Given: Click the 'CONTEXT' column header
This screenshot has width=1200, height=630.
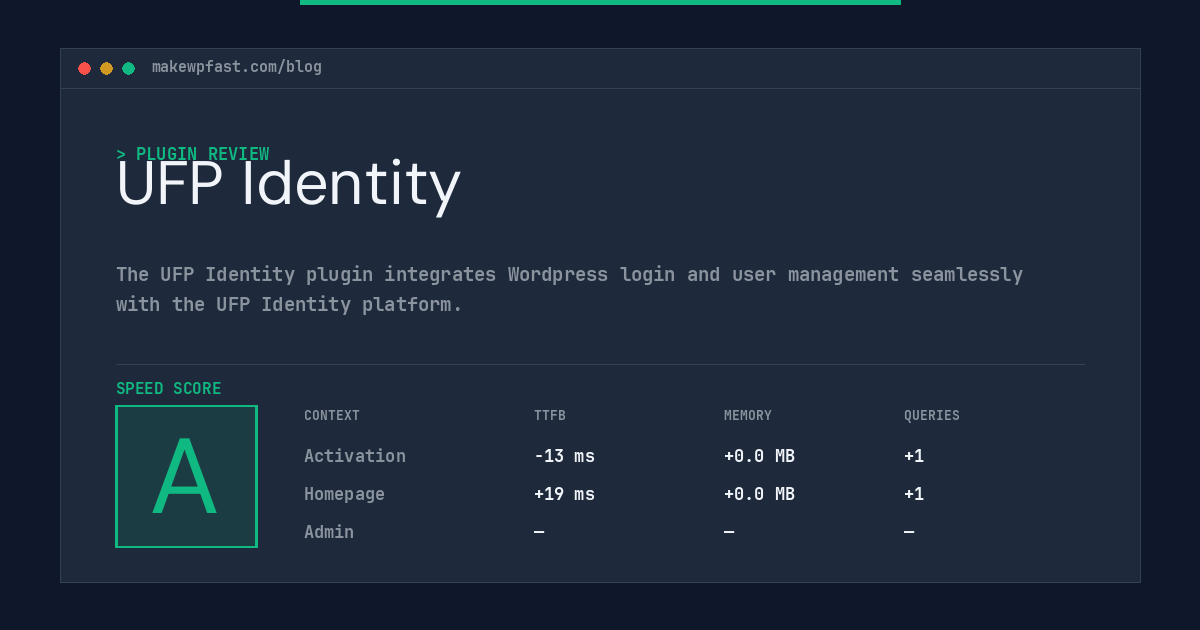Looking at the screenshot, I should (x=332, y=416).
